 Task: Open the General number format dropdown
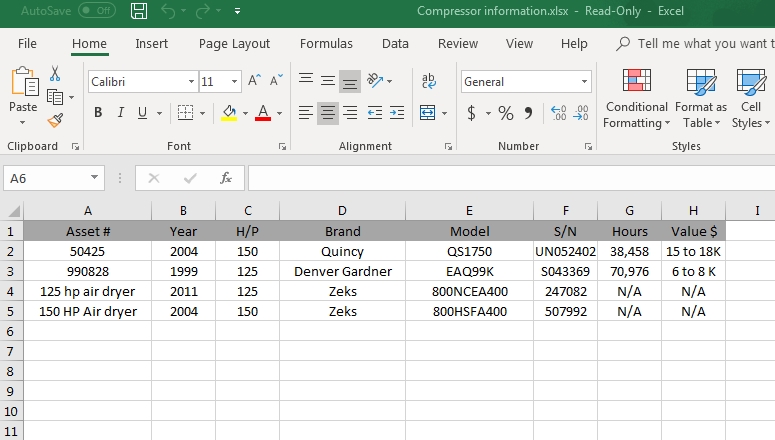(x=584, y=82)
